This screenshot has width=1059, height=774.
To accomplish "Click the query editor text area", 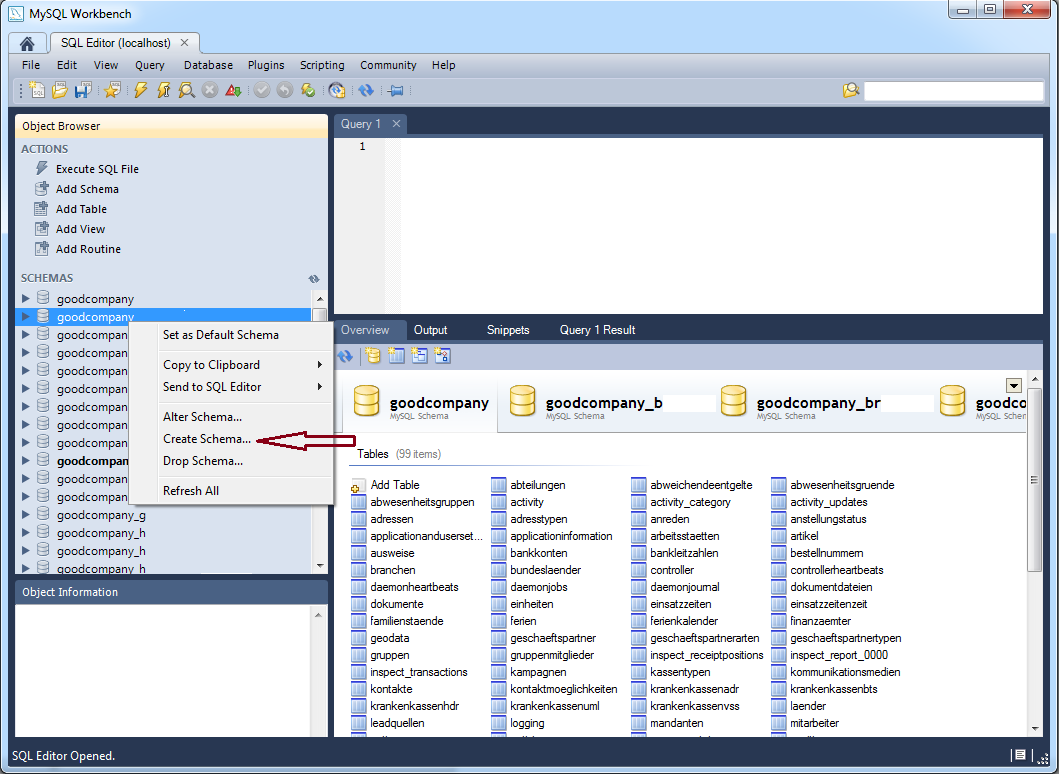I will pos(721,226).
